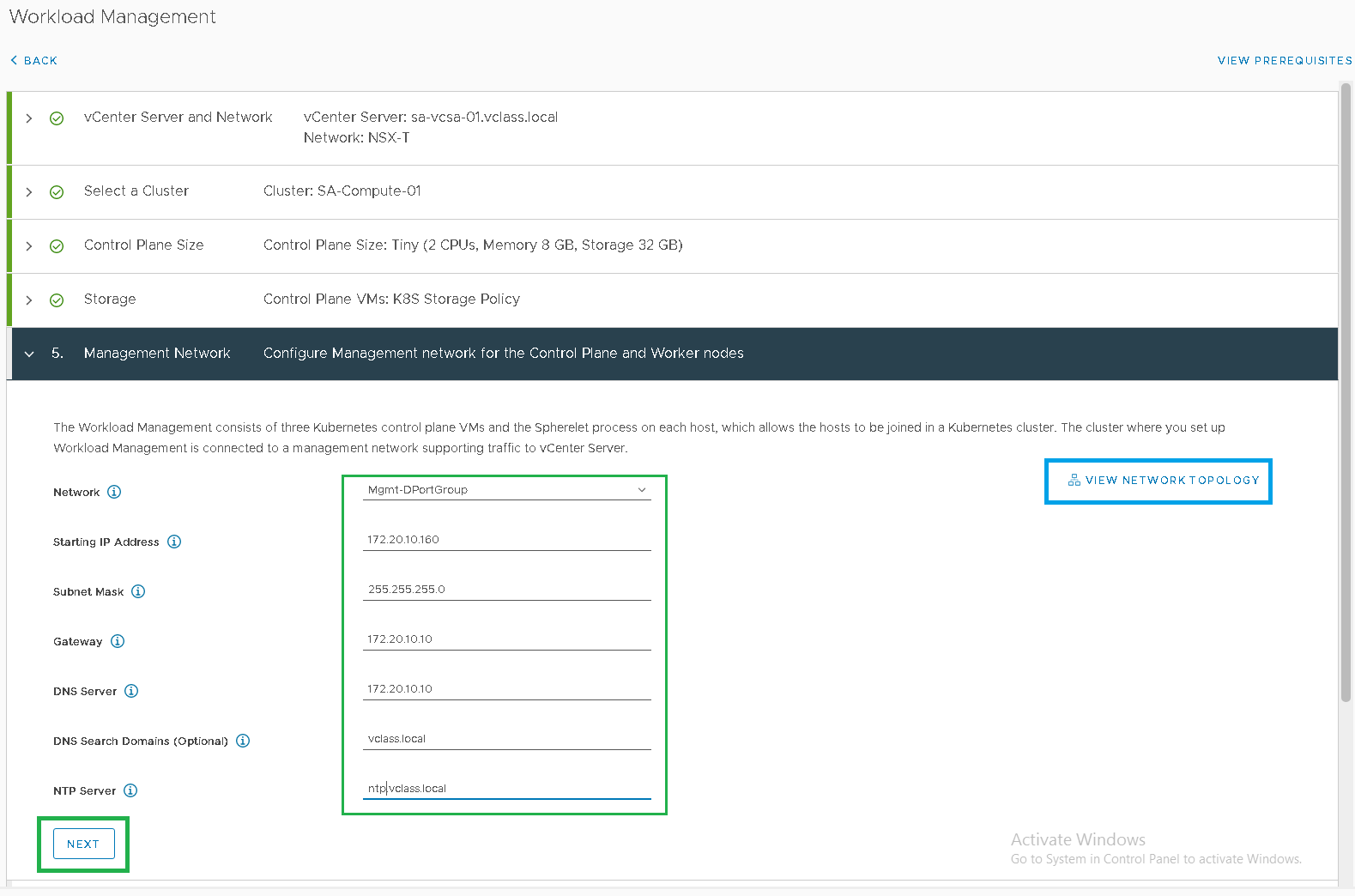This screenshot has height=896, width=1355.
Task: Collapse the Management Network section
Action: pyautogui.click(x=29, y=354)
